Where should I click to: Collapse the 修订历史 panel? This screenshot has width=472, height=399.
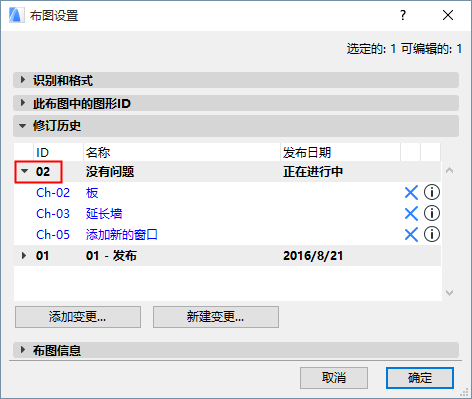(23, 126)
